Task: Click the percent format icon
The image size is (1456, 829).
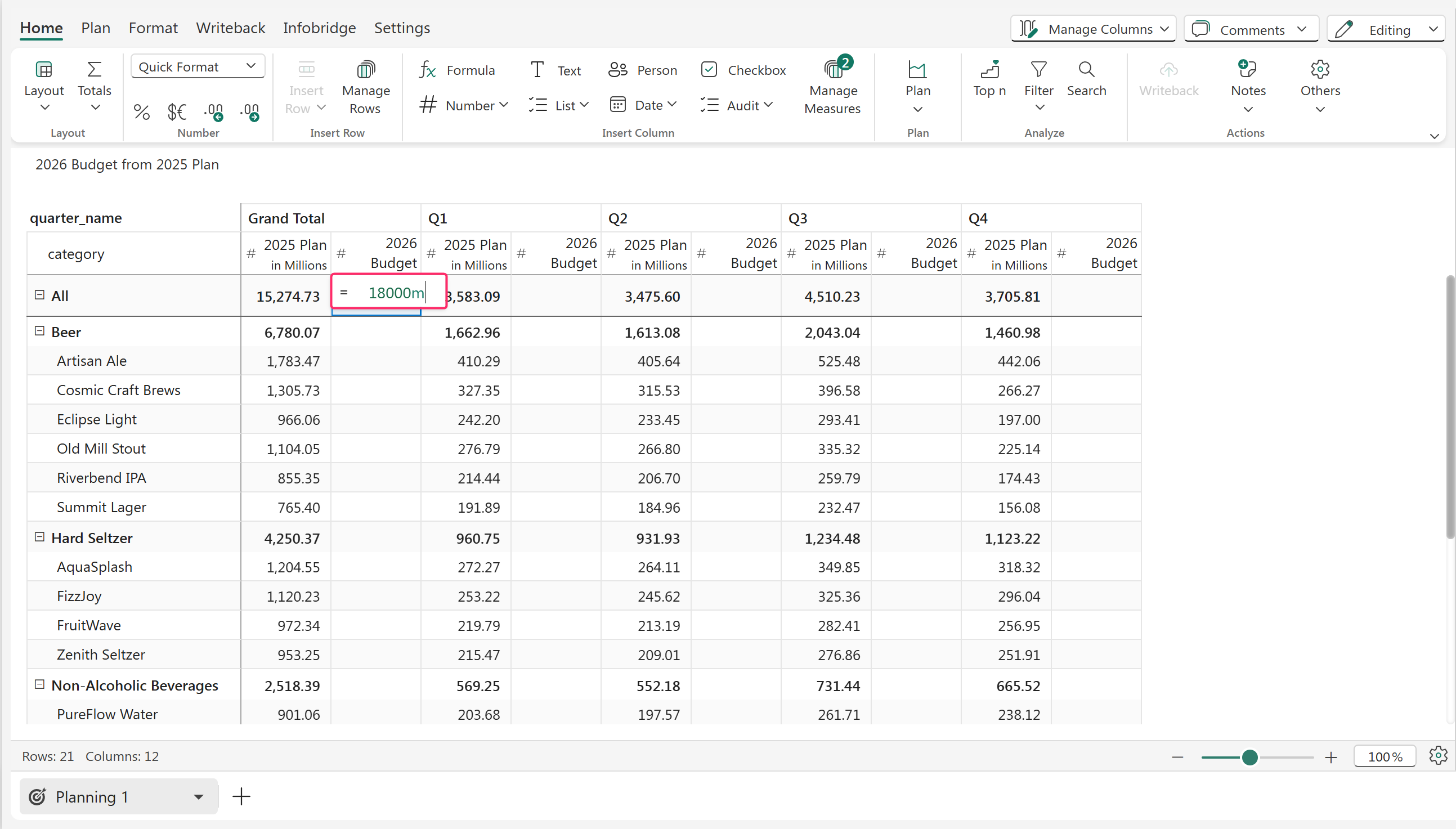Action: (141, 111)
